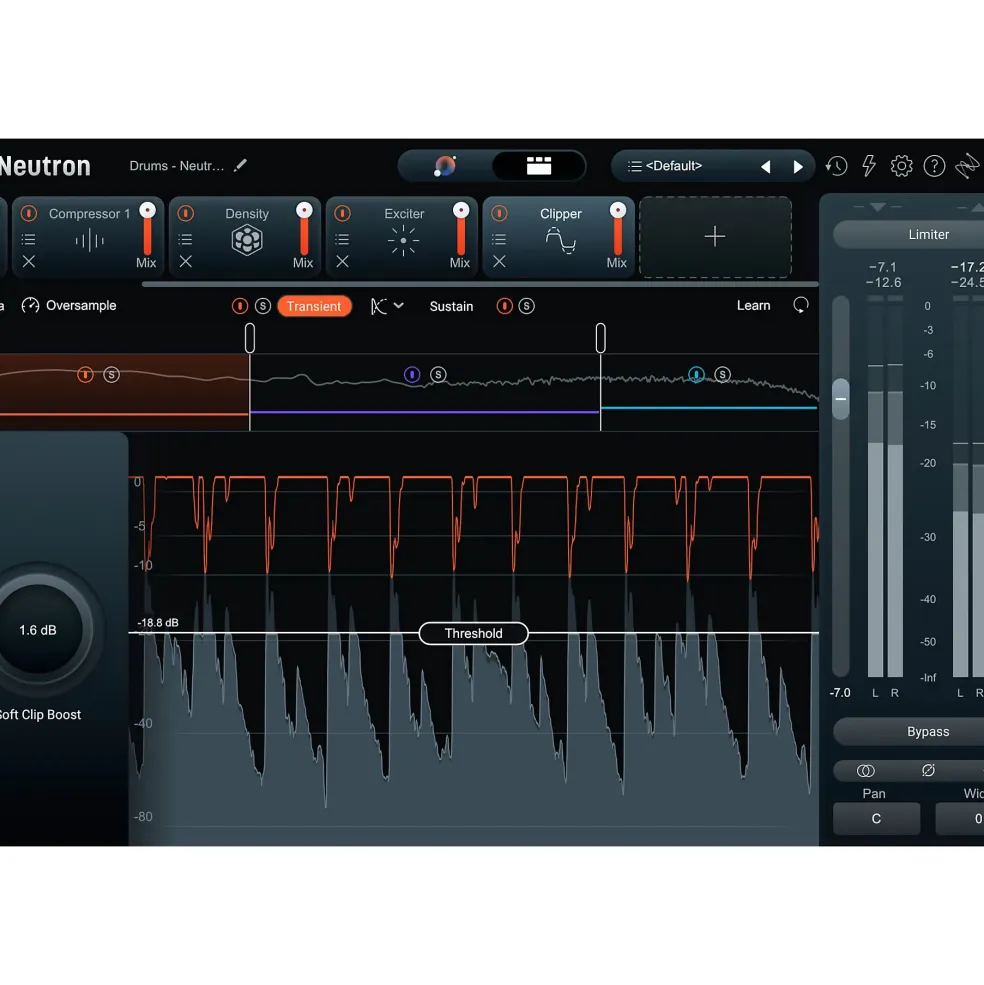Click the Exciter Mix slider

coord(461,231)
